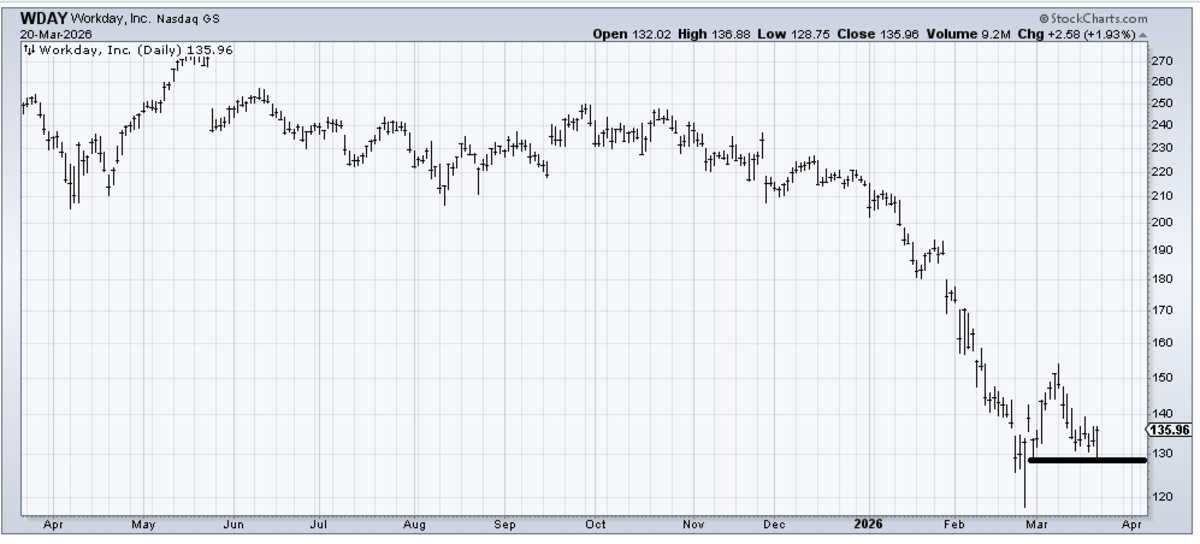Click the 120 price axis label
The image size is (1200, 544).
[1161, 497]
